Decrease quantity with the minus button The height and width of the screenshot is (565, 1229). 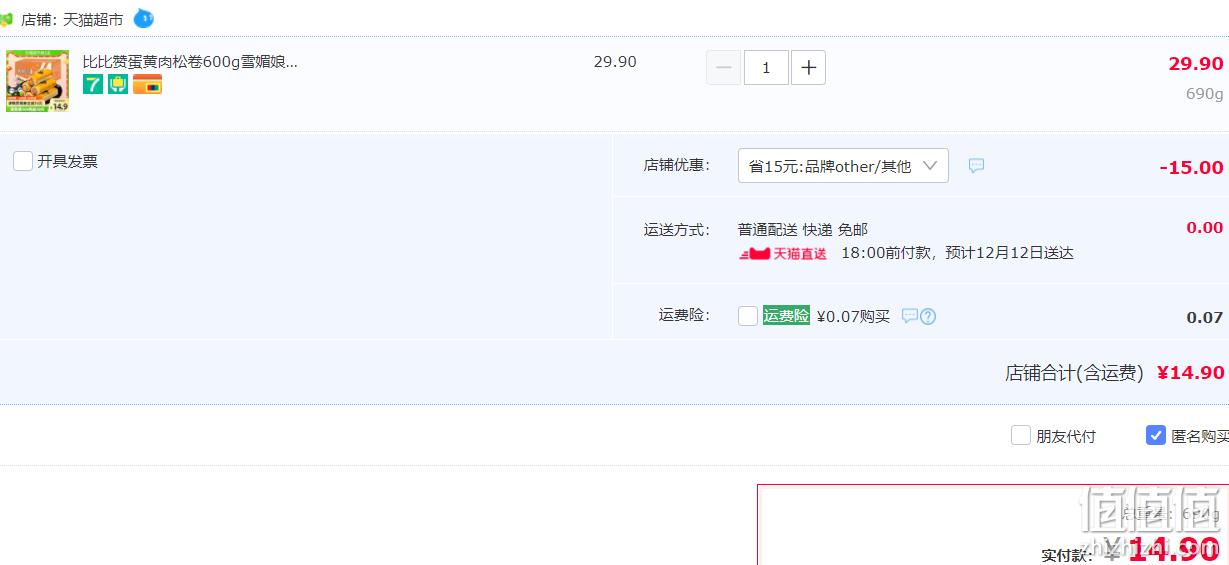tap(724, 68)
